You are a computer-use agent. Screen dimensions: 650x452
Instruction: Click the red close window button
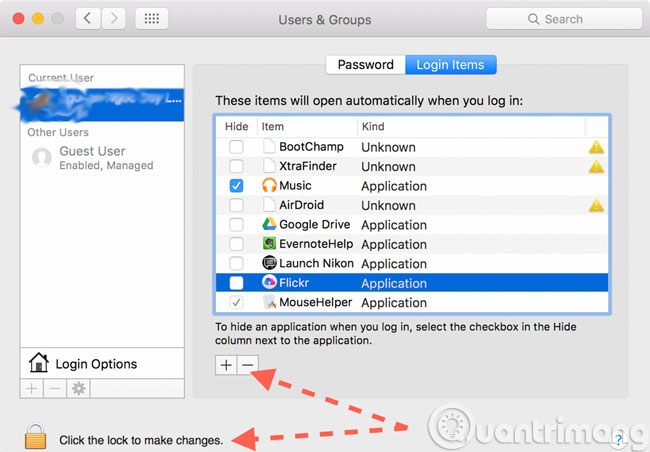click(18, 19)
